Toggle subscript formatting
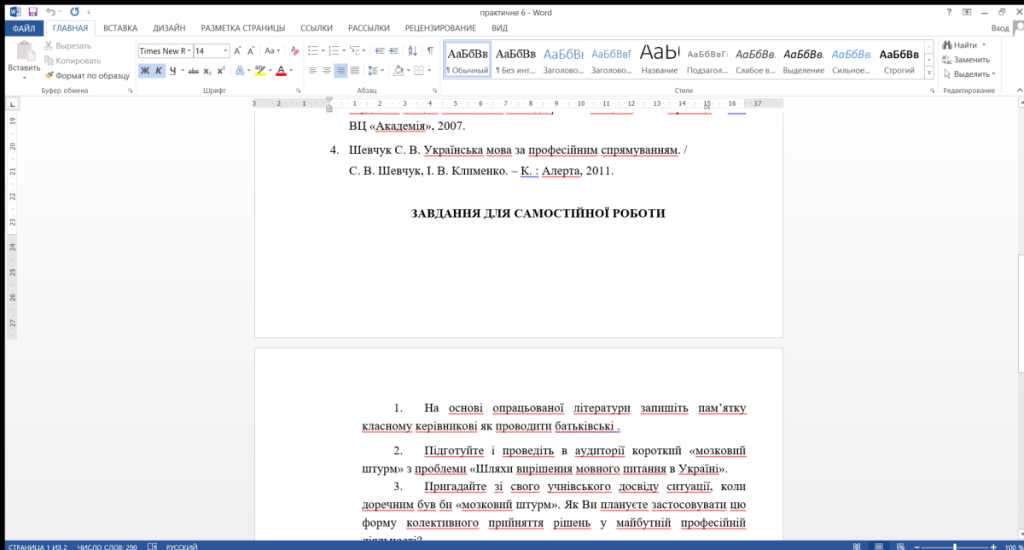This screenshot has width=1024, height=550. 207,71
